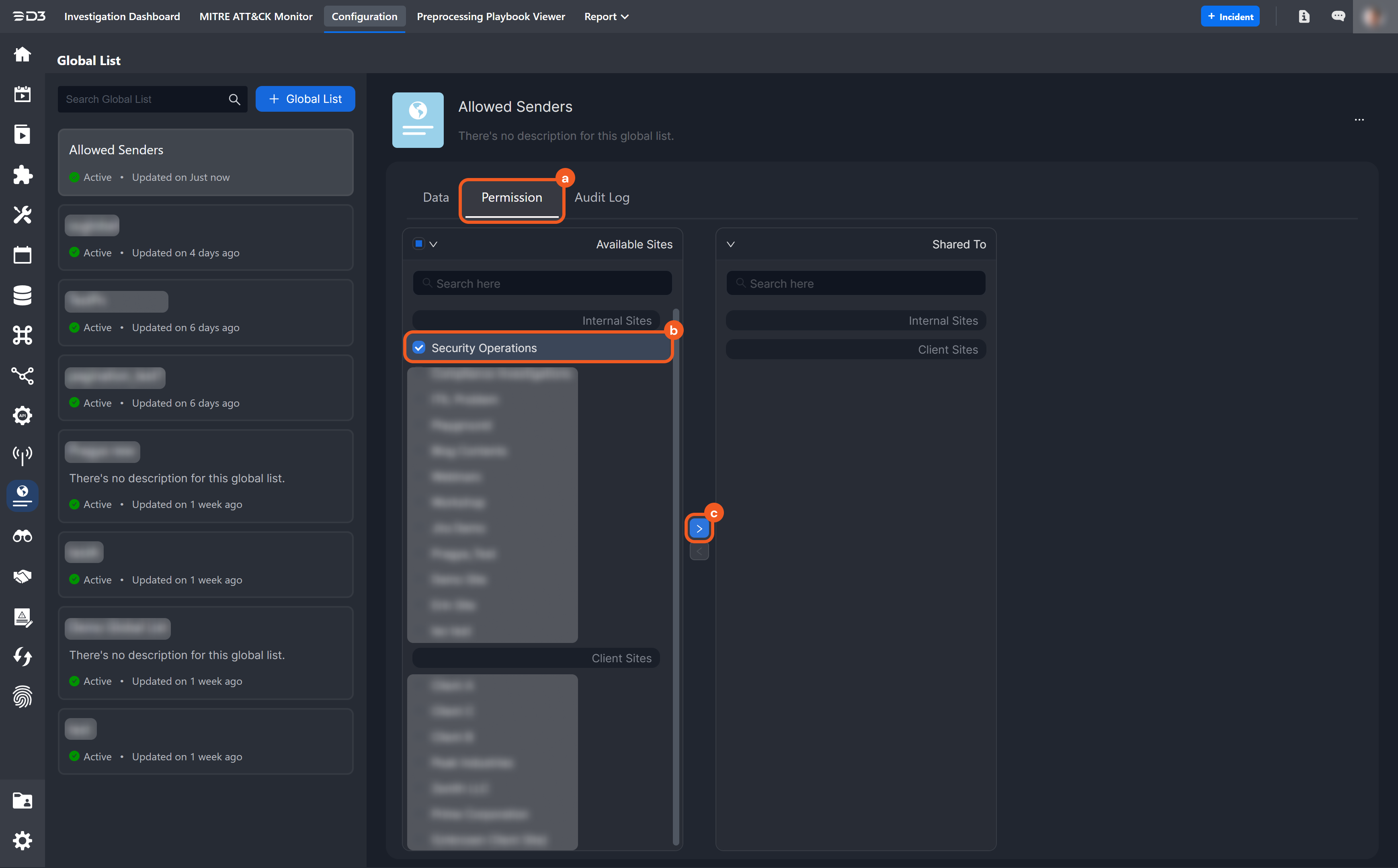Click the home icon in sidebar
This screenshot has width=1398, height=868.
[23, 55]
